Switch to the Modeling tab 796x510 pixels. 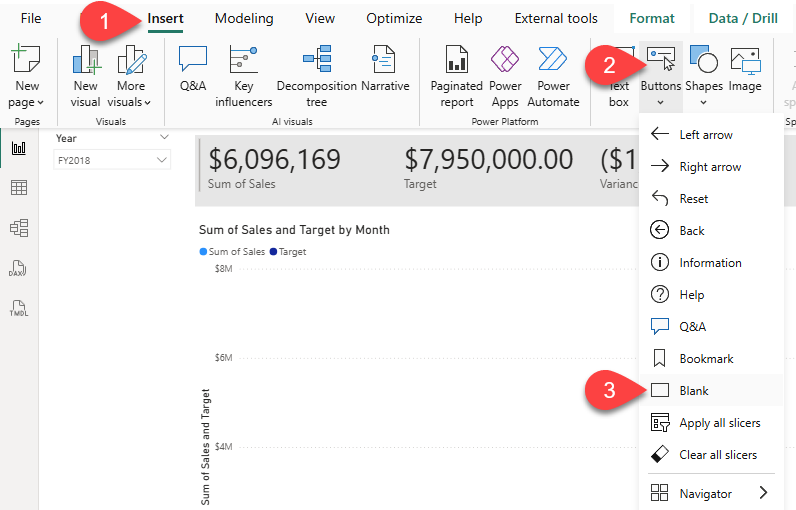[x=243, y=18]
